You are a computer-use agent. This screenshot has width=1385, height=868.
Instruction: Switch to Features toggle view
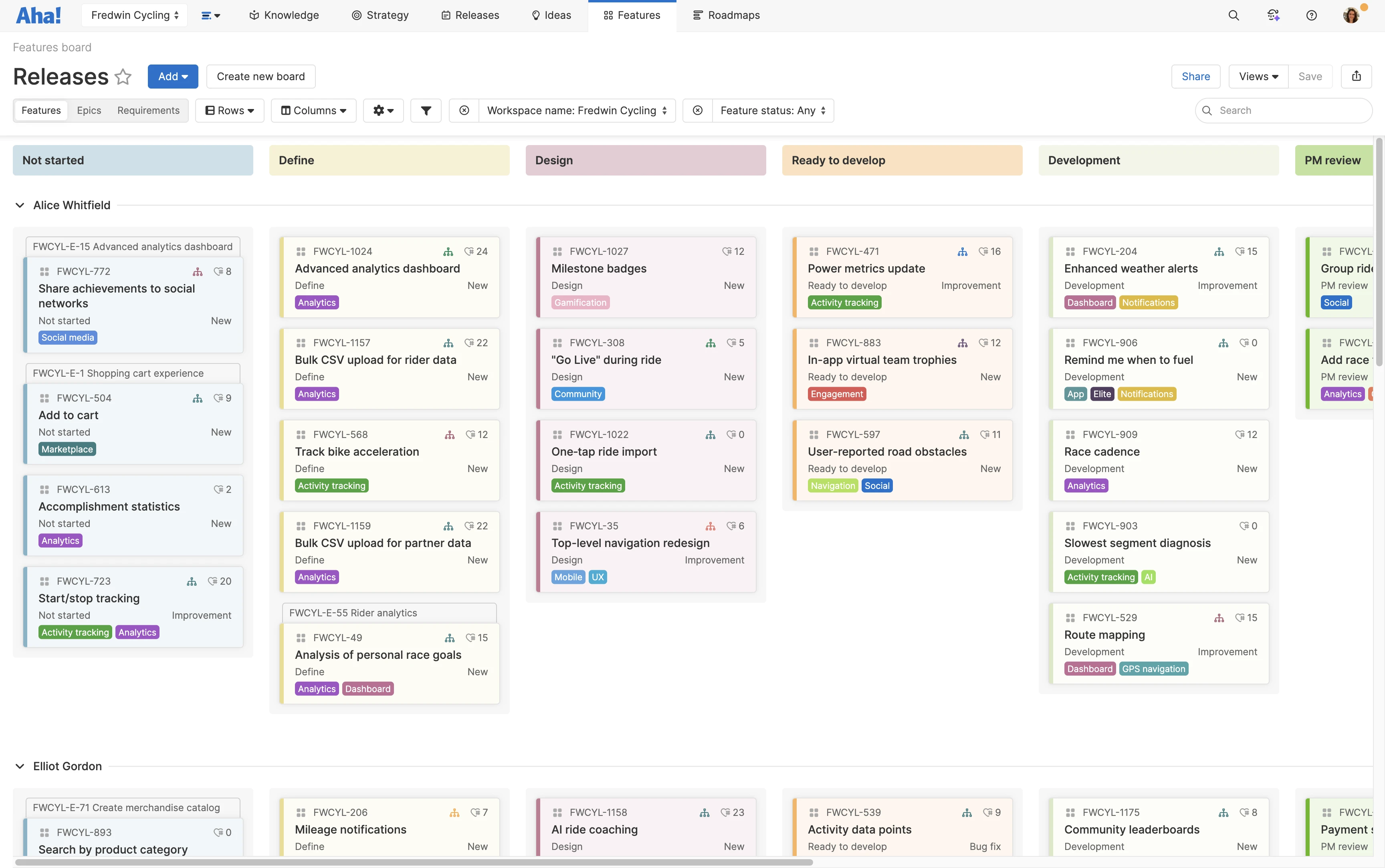[41, 110]
